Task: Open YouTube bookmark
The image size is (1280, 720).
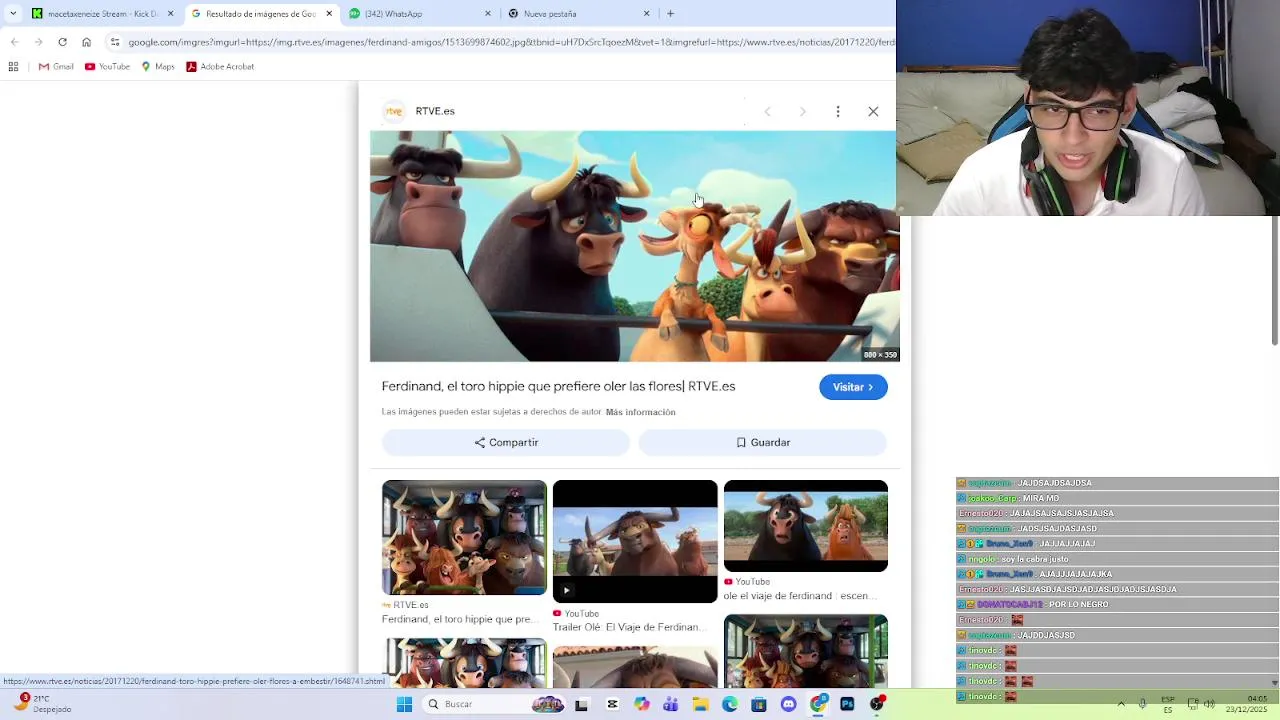Action: [107, 67]
